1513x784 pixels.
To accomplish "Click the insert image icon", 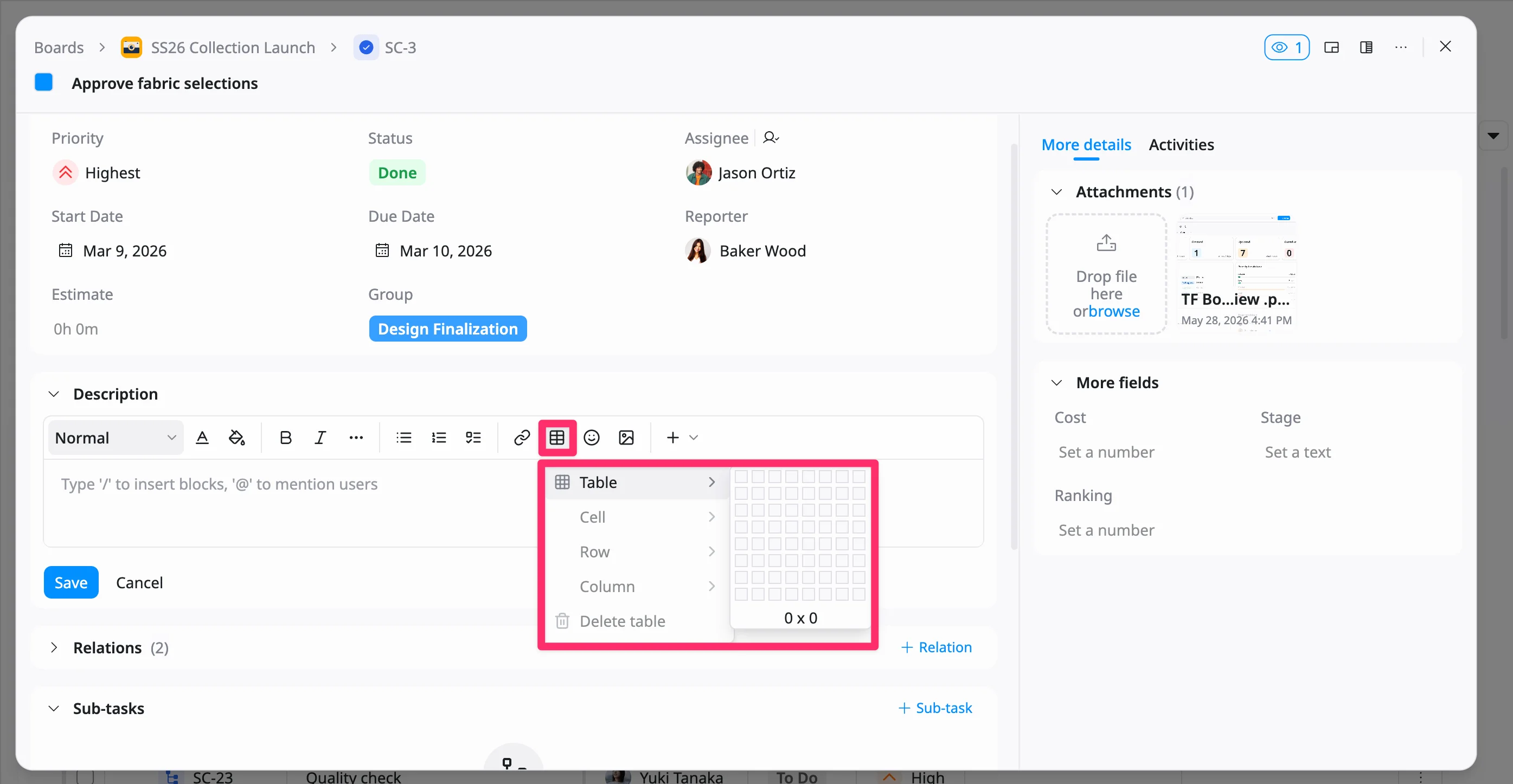I will coord(626,438).
